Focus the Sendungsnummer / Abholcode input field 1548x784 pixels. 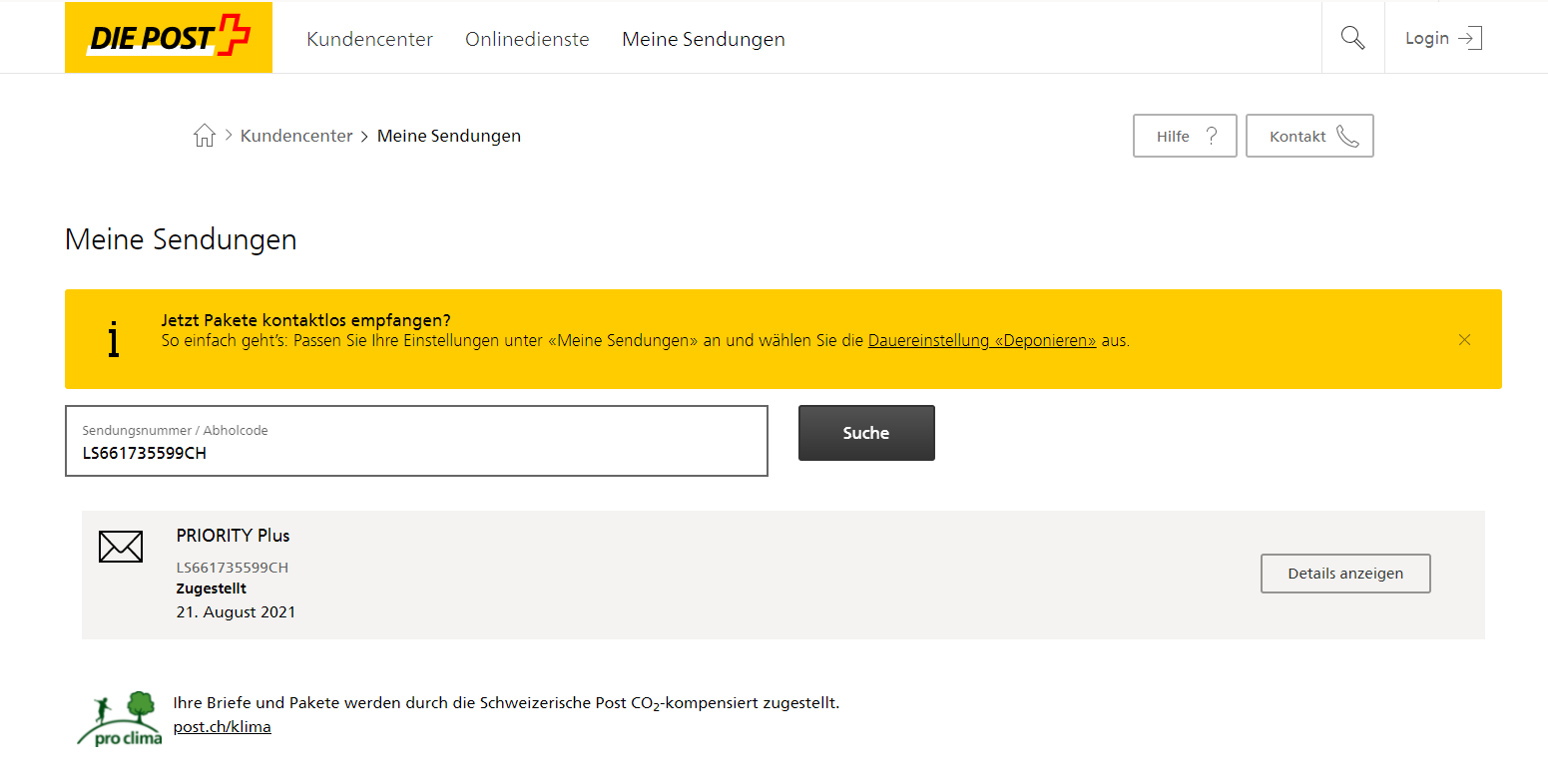416,452
